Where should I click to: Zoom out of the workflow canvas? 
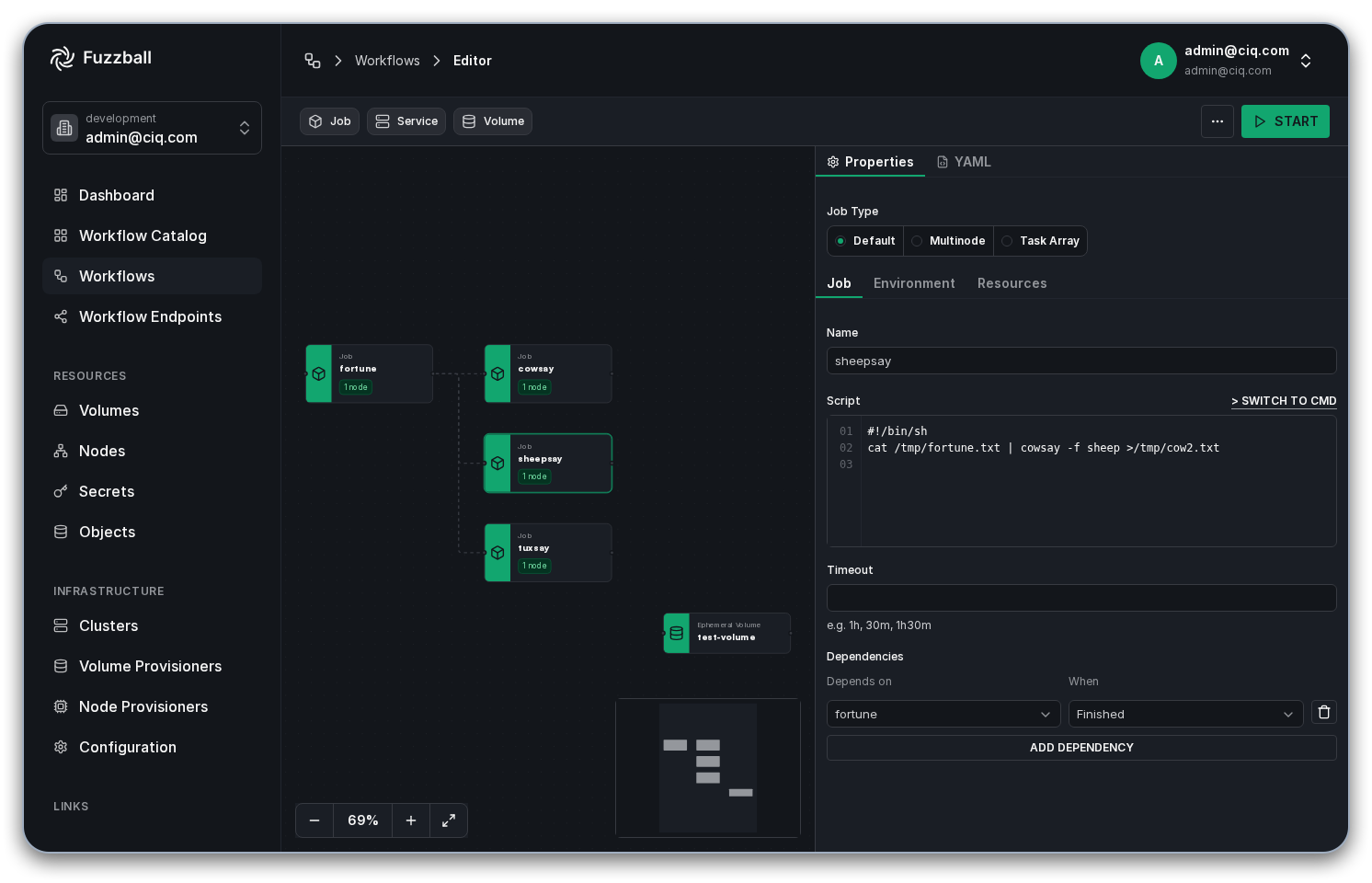pos(314,820)
